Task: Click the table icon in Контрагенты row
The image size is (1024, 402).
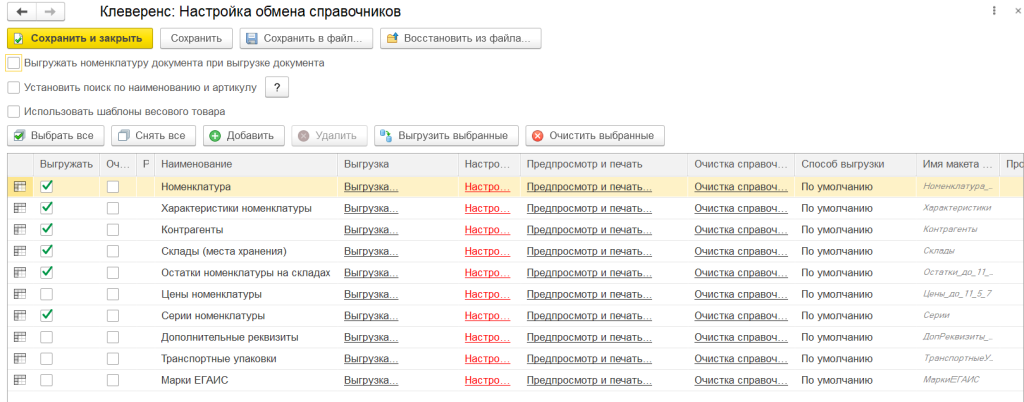Action: [20, 230]
